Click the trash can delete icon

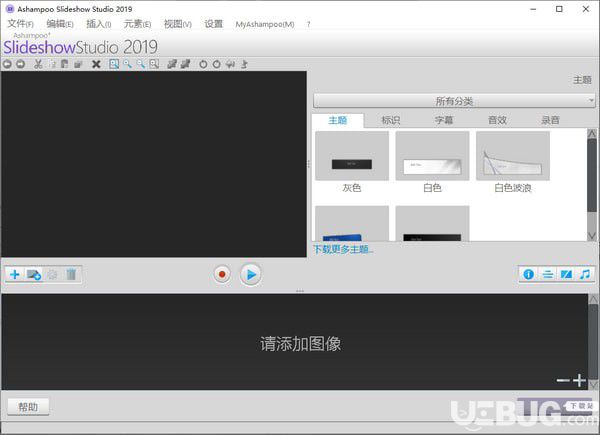[71, 274]
